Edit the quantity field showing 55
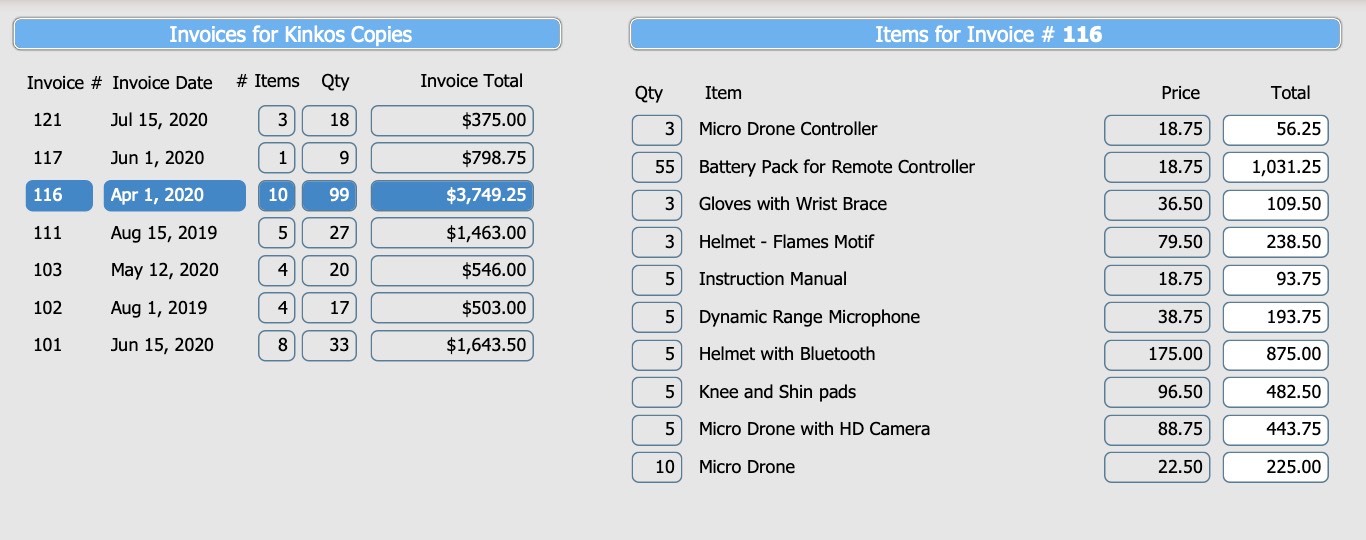 click(x=657, y=167)
